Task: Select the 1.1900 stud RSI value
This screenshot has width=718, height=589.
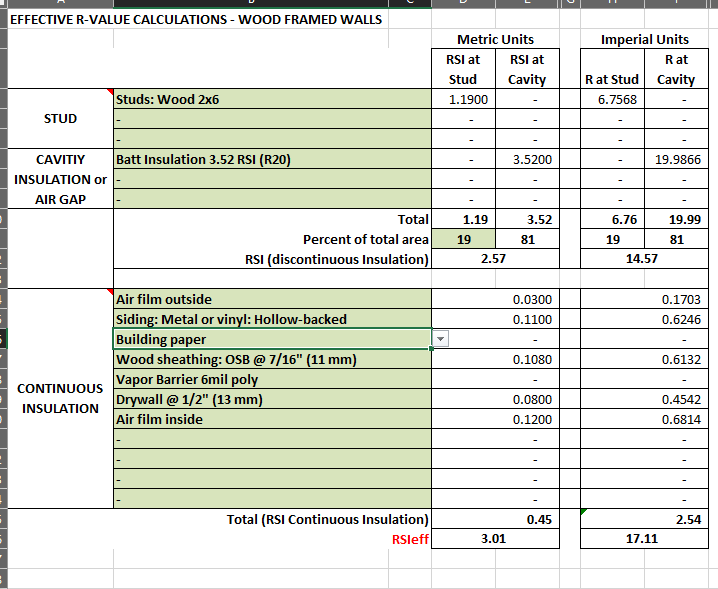Action: [x=463, y=99]
